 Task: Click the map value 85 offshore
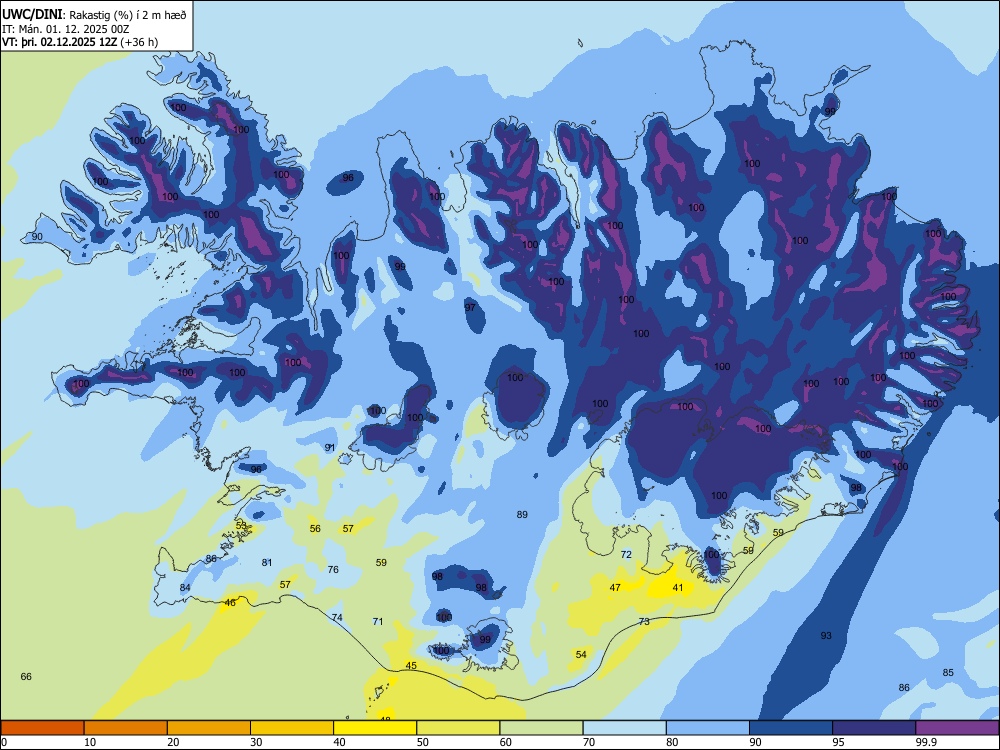coord(948,673)
